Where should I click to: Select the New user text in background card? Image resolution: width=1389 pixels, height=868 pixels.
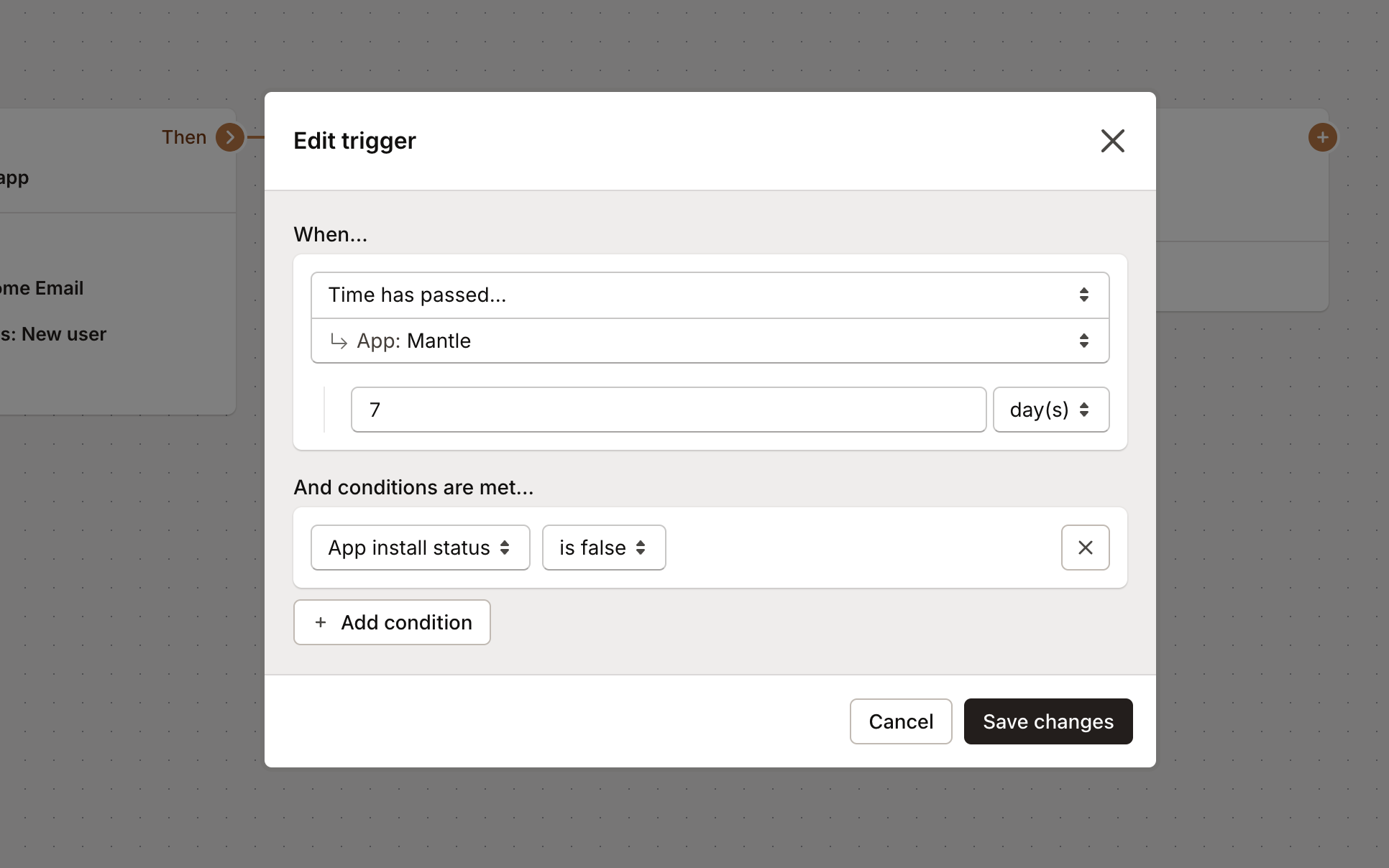(63, 334)
